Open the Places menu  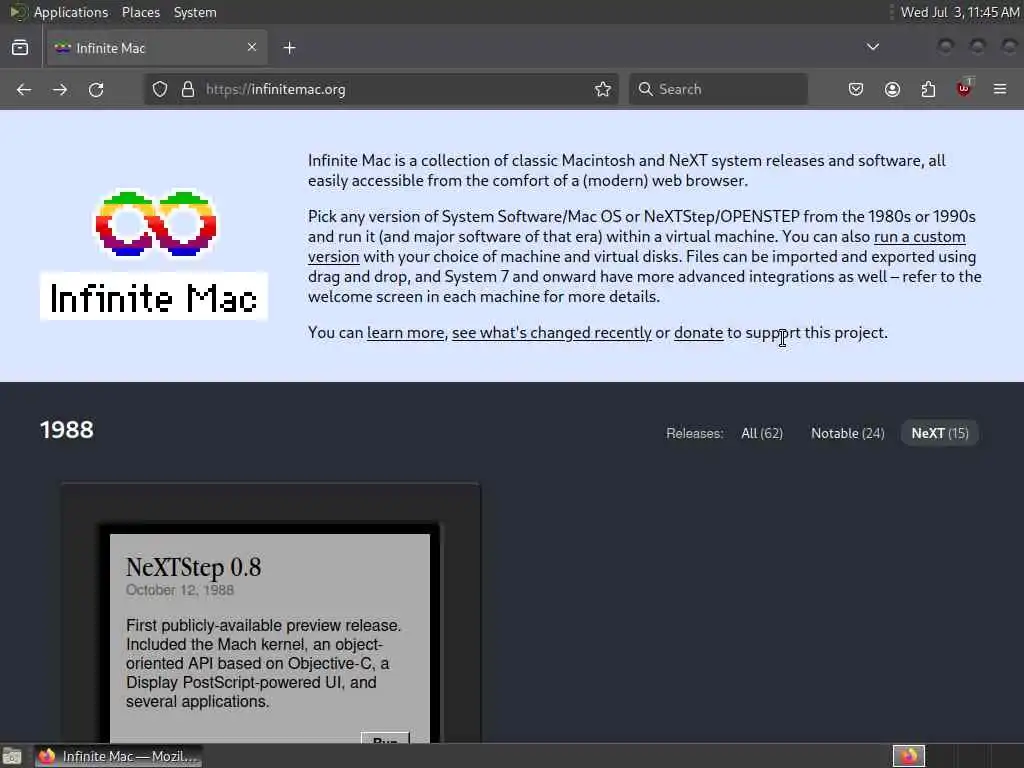click(140, 12)
